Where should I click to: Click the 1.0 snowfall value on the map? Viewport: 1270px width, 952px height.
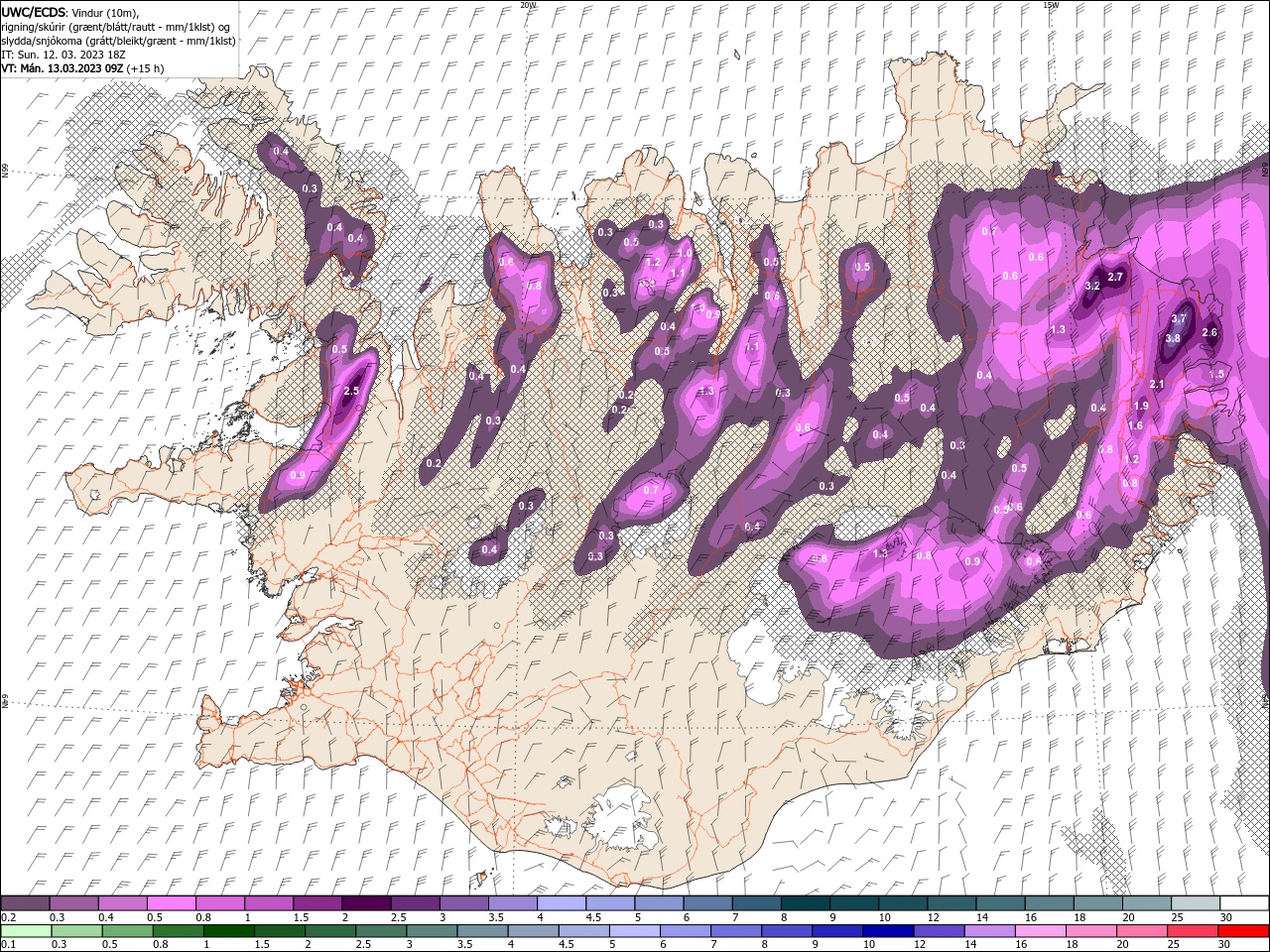[685, 254]
